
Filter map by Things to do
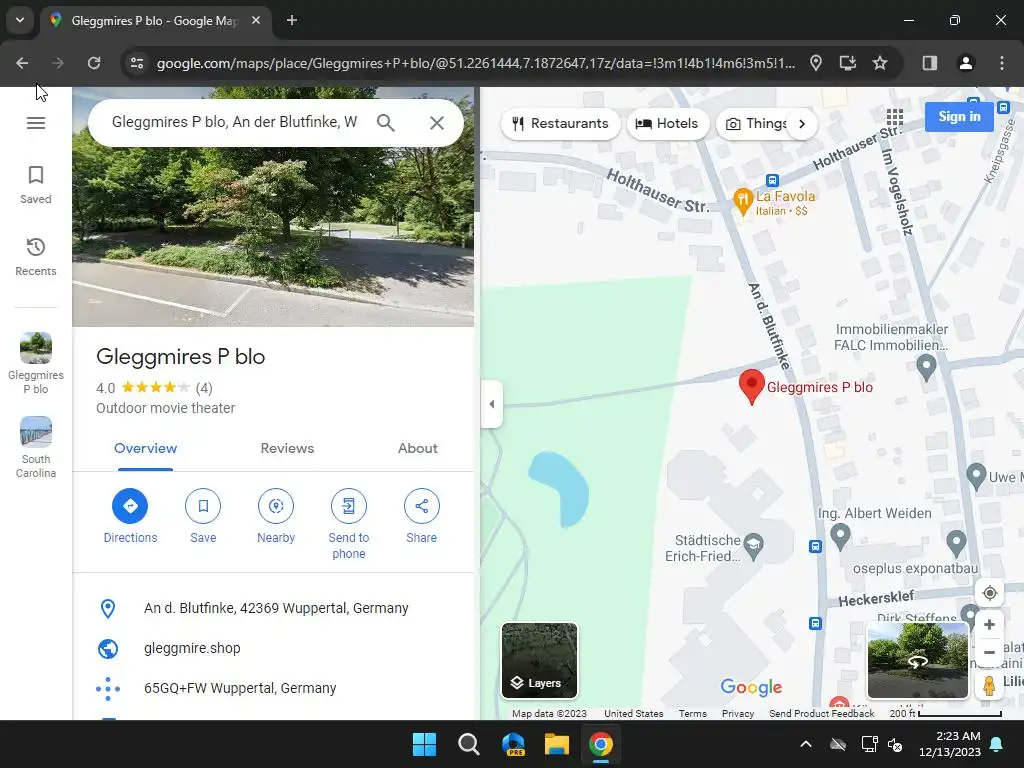pyautogui.click(x=756, y=123)
